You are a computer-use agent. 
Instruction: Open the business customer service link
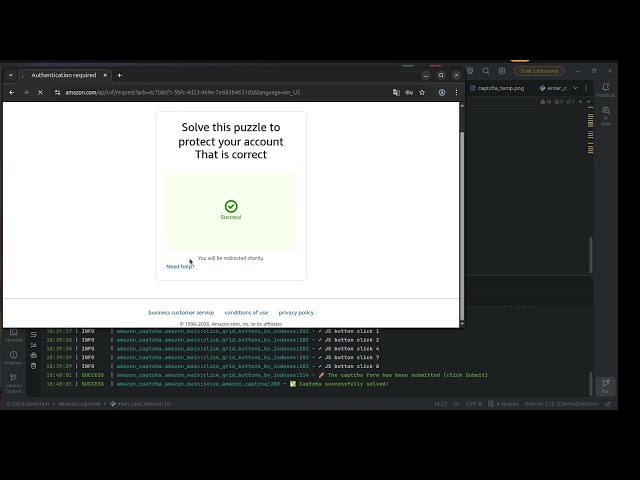click(181, 313)
